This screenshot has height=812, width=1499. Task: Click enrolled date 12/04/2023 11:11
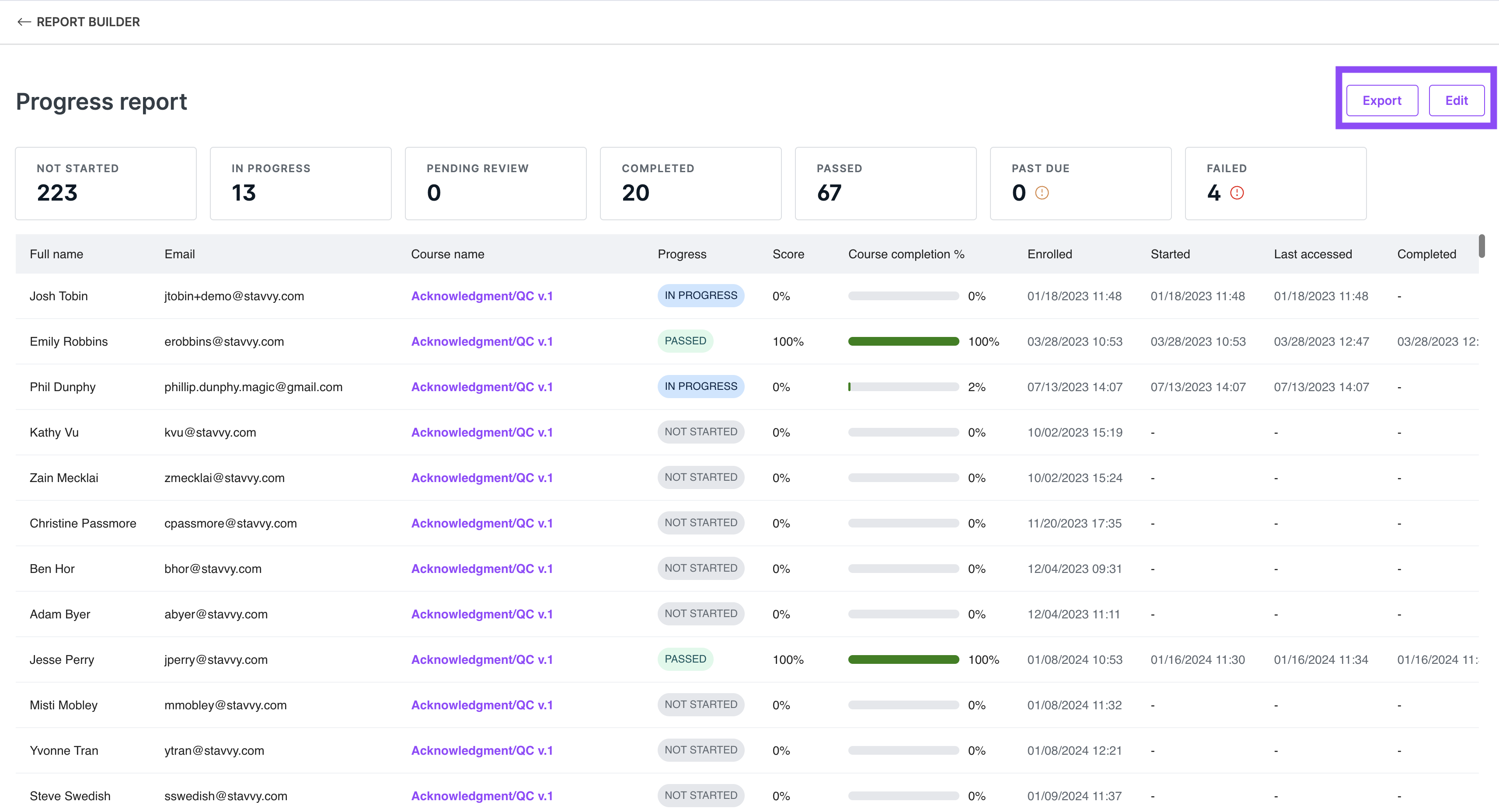tap(1073, 614)
